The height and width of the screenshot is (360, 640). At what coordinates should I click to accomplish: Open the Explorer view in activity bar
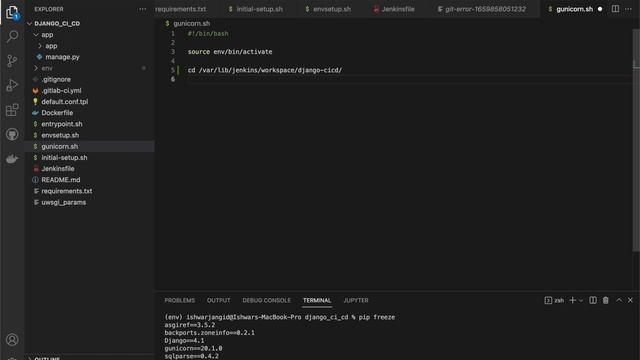pyautogui.click(x=12, y=12)
